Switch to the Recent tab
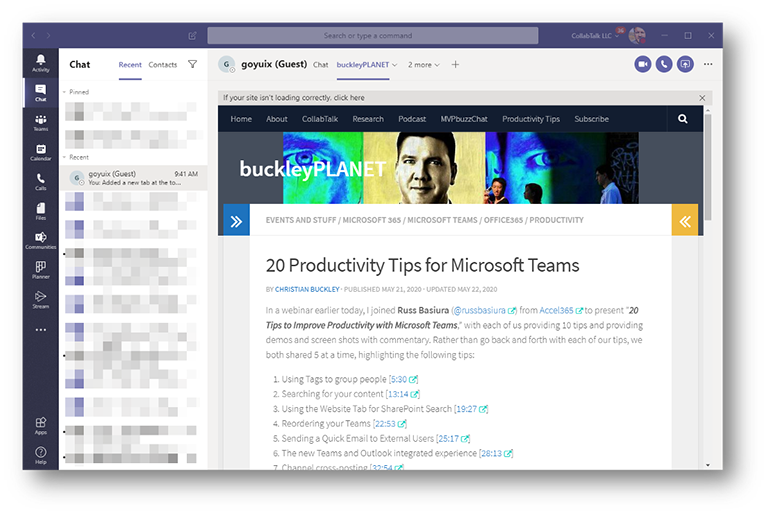This screenshot has width=768, height=515. point(130,65)
